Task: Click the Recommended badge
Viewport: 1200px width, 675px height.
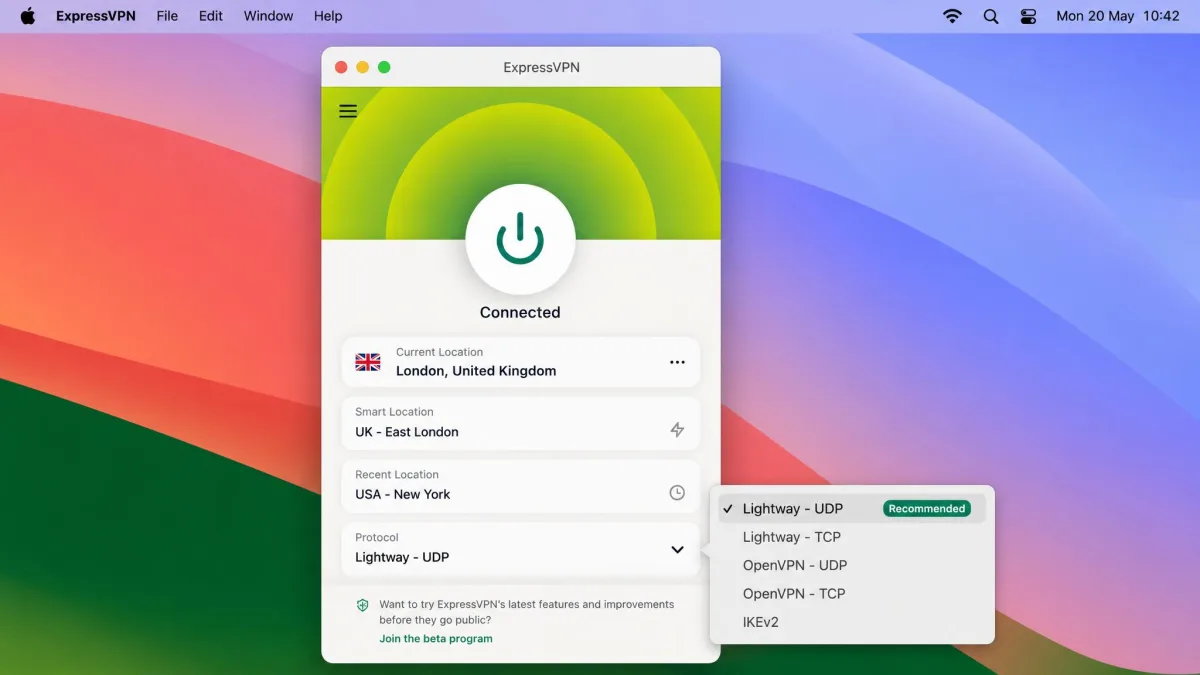Action: pyautogui.click(x=927, y=509)
